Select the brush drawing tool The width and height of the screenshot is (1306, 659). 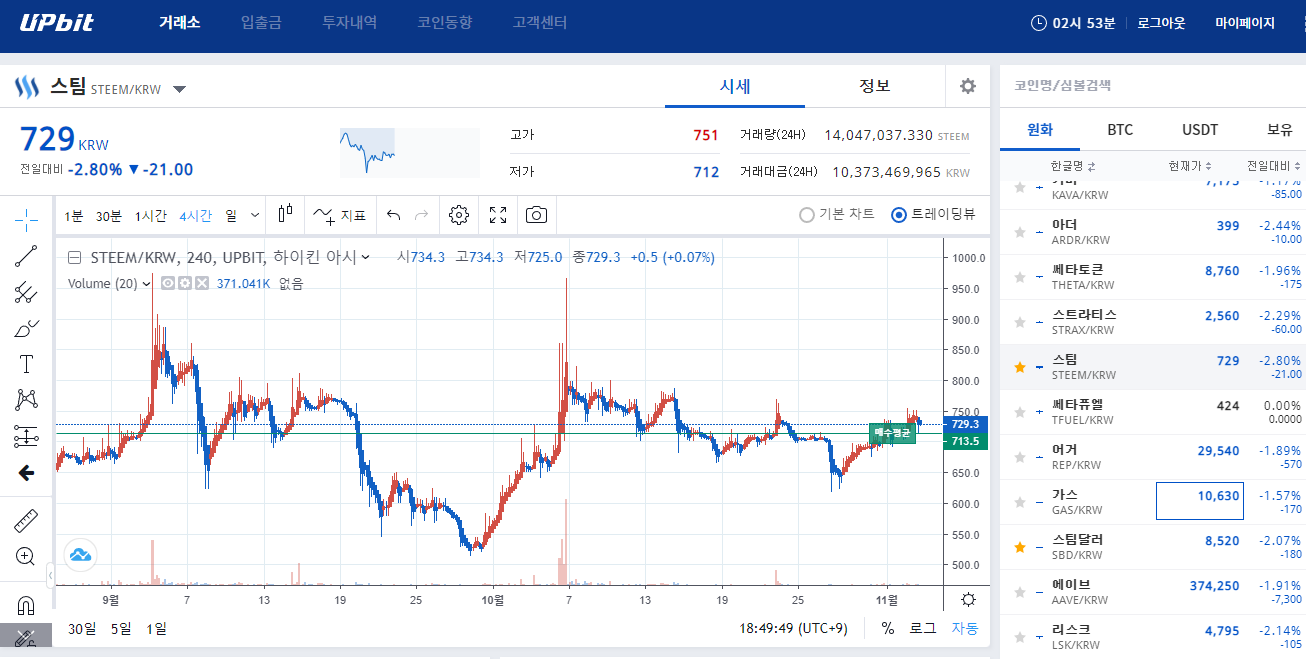coord(27,328)
